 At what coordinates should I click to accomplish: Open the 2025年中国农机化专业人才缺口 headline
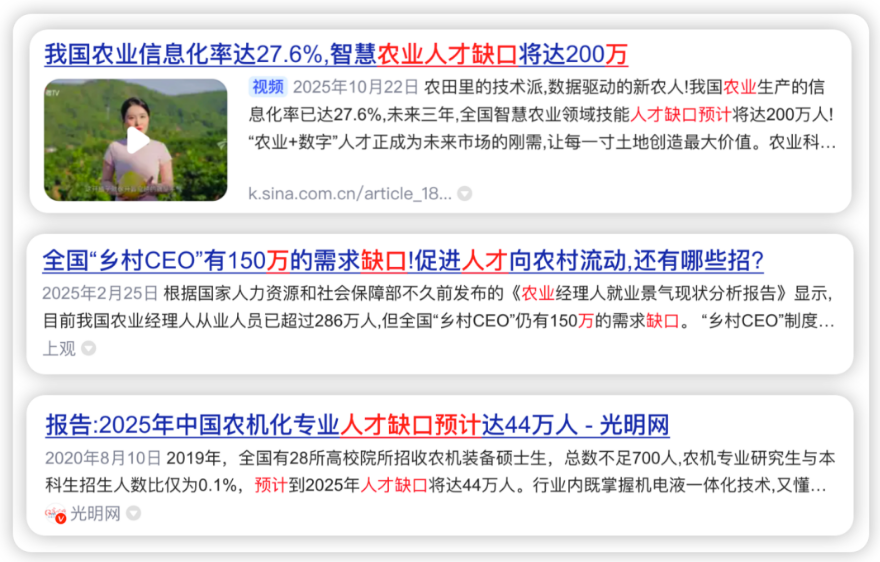356,425
